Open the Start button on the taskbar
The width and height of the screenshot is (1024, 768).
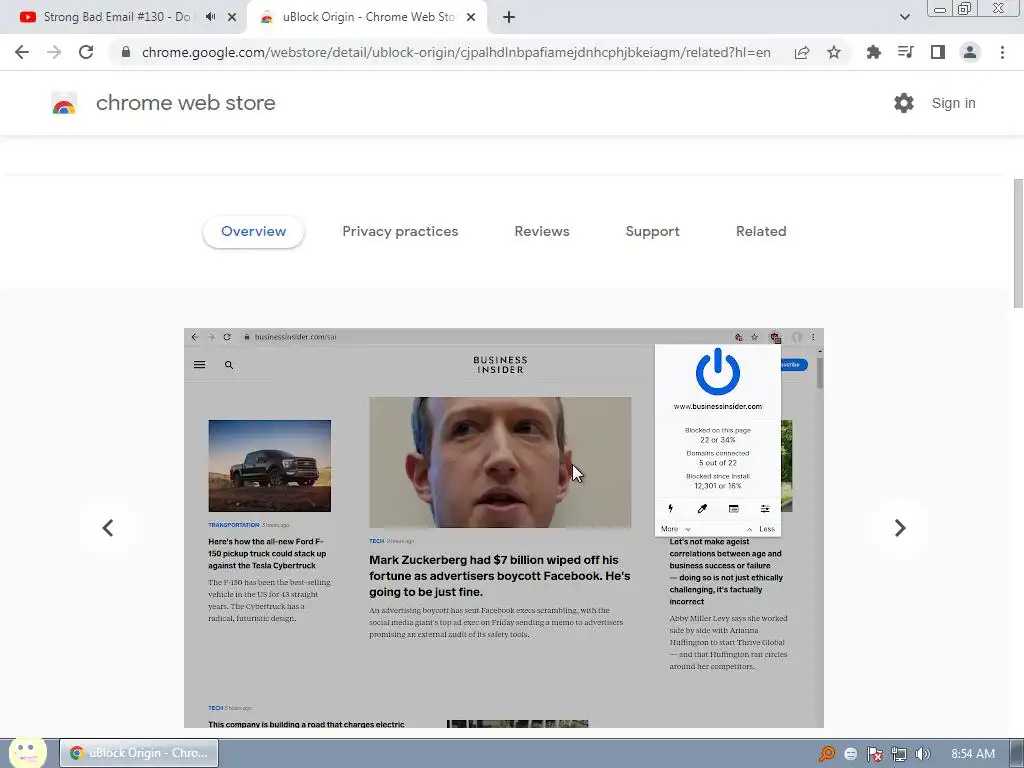point(27,752)
